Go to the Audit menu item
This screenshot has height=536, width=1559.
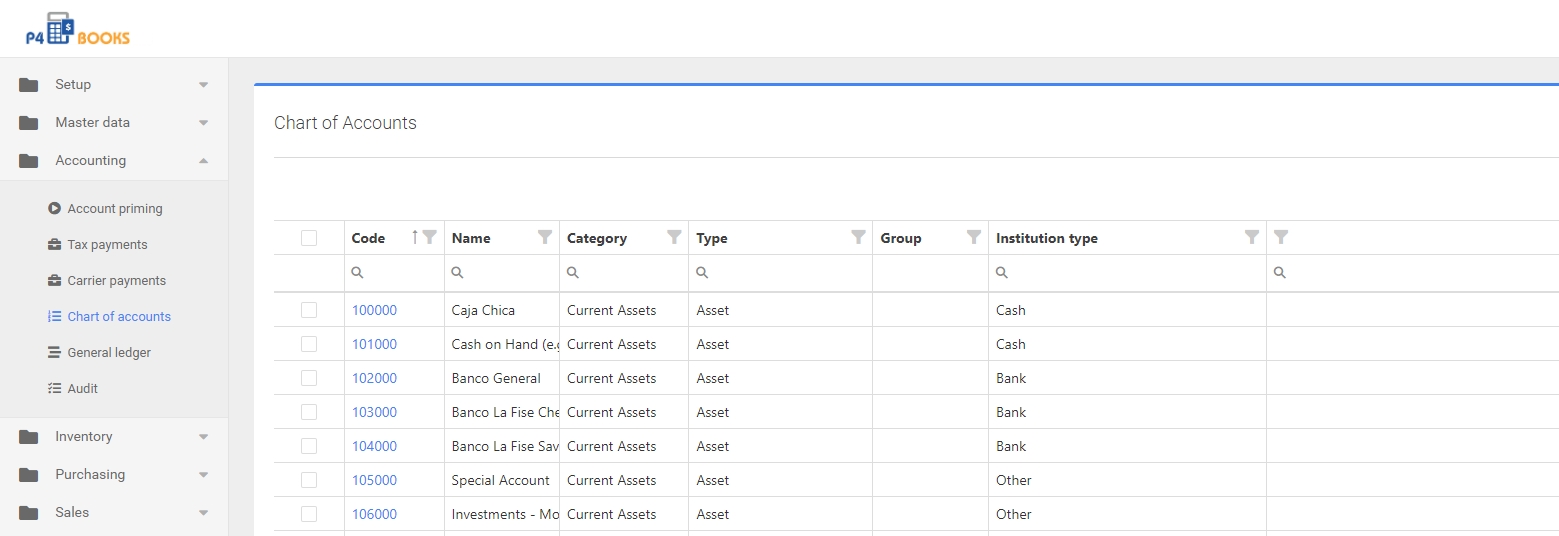82,389
